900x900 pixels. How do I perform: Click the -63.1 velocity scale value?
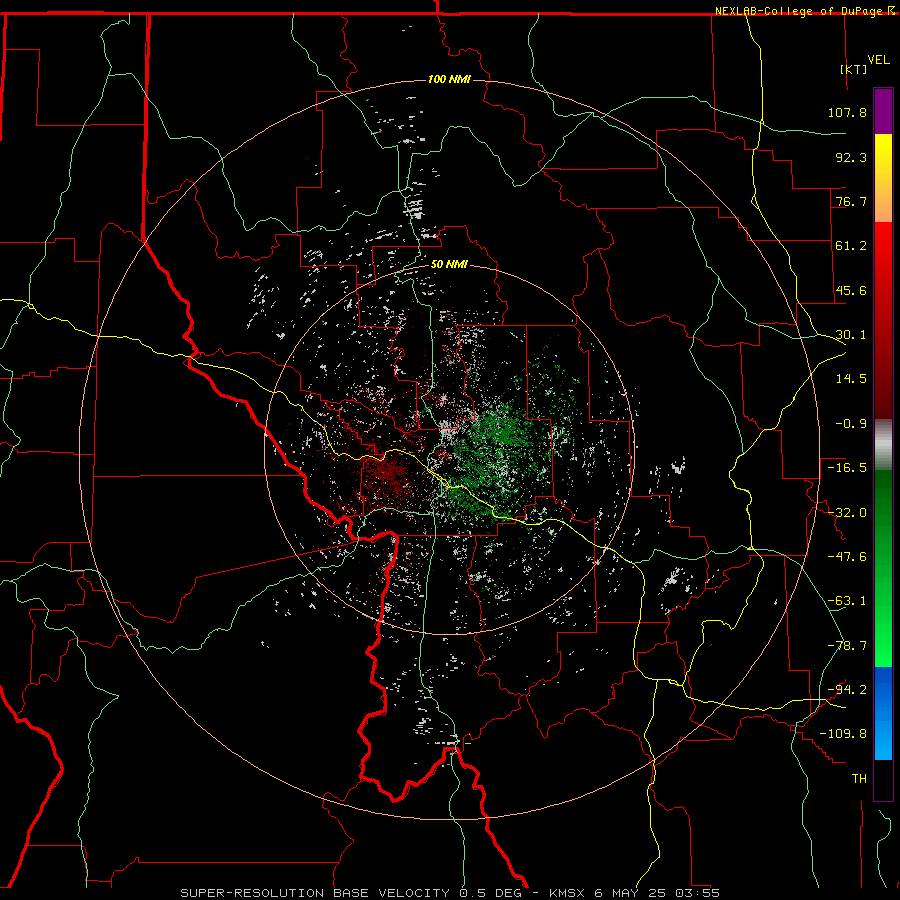[847, 601]
